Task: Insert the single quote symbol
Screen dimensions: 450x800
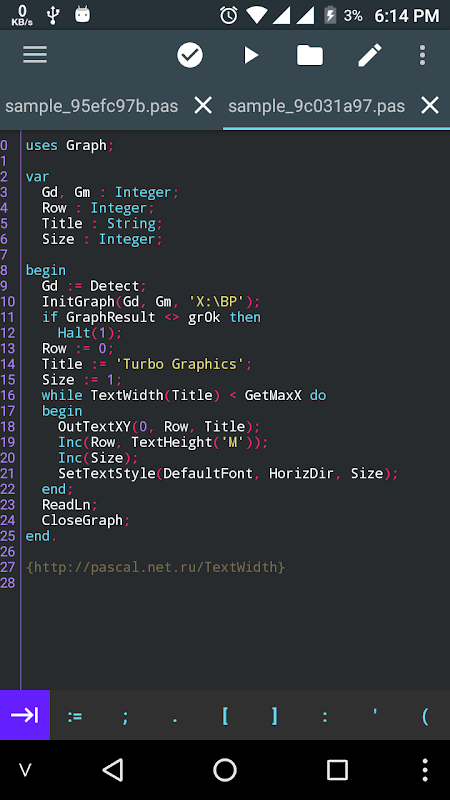Action: pos(375,716)
